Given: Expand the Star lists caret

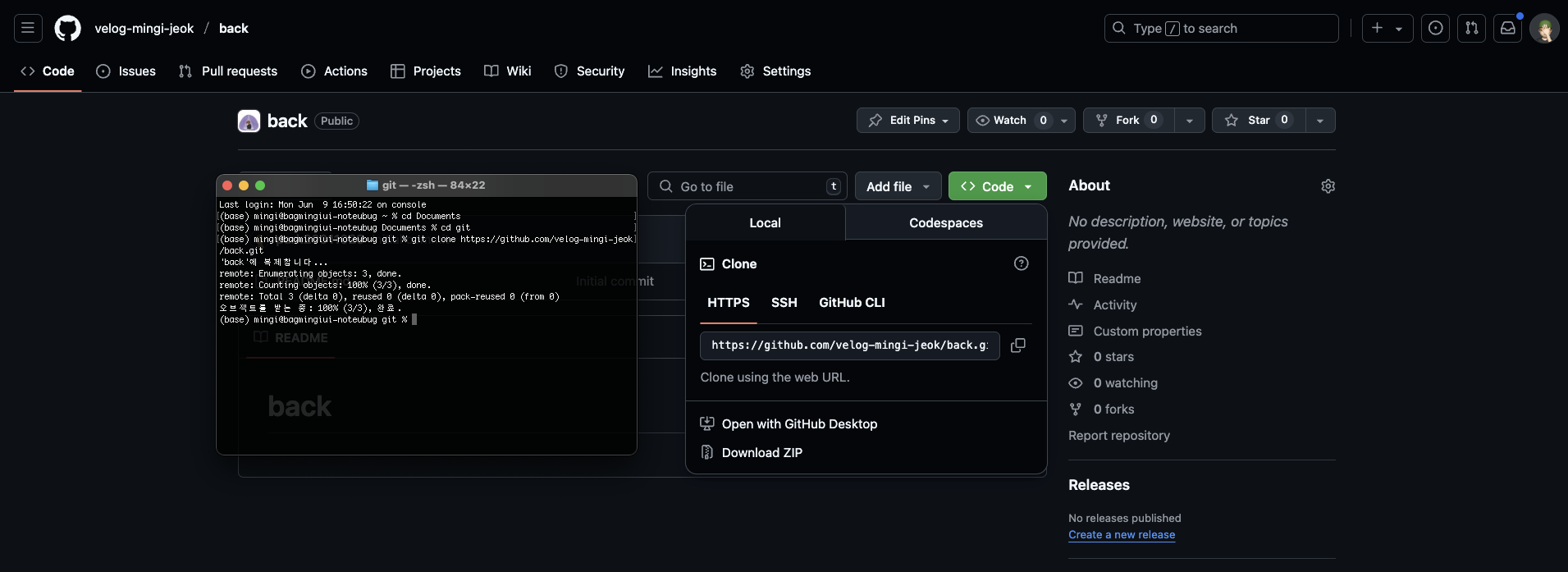Looking at the screenshot, I should [1320, 121].
